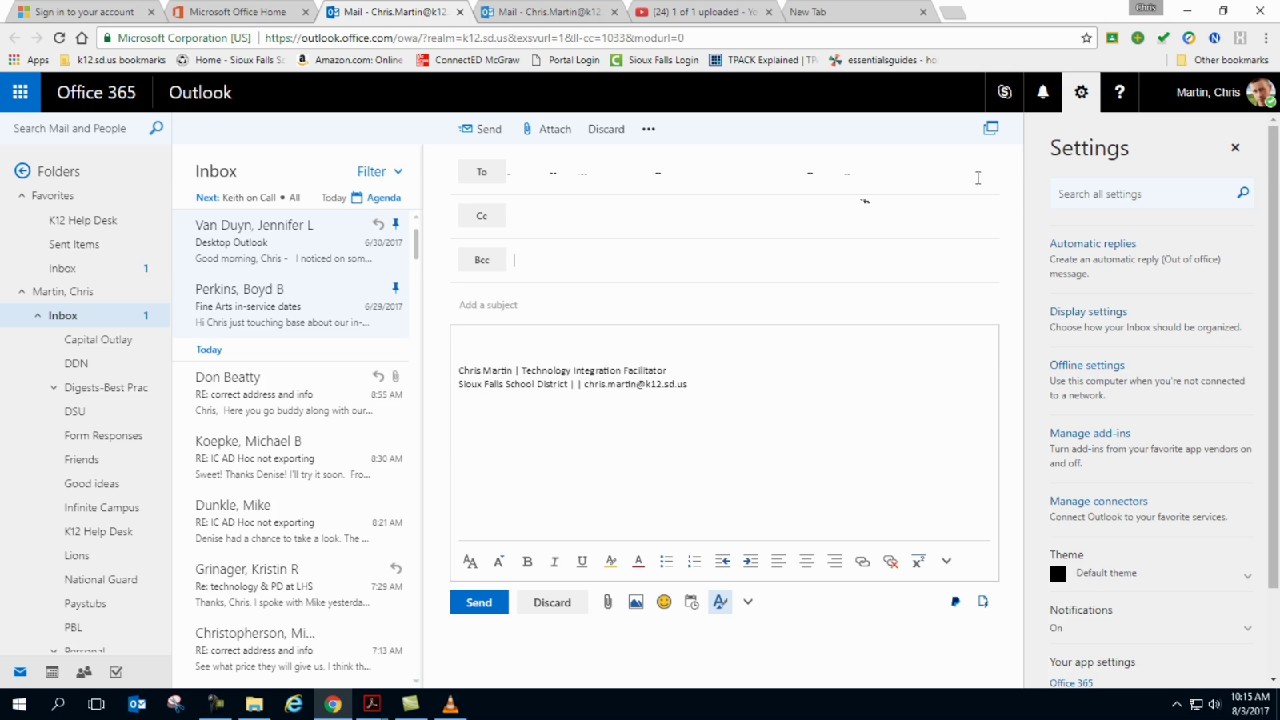This screenshot has width=1280, height=720.
Task: Open text highlight color tool
Action: pyautogui.click(x=610, y=561)
